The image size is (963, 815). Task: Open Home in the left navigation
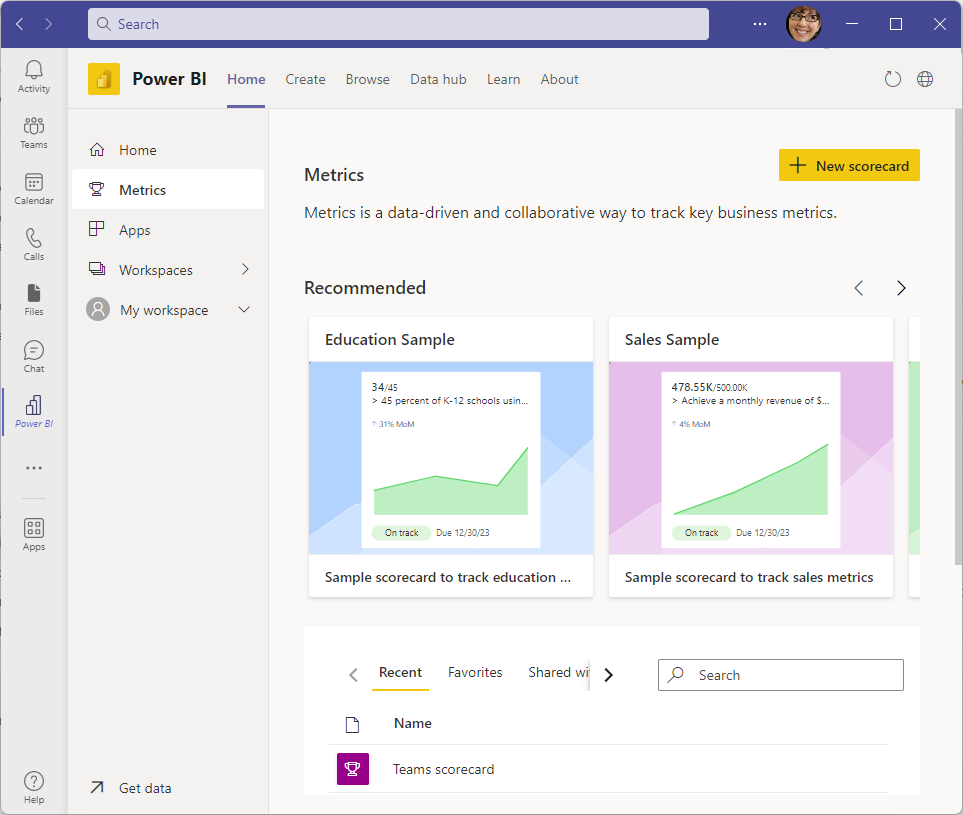click(x=168, y=150)
